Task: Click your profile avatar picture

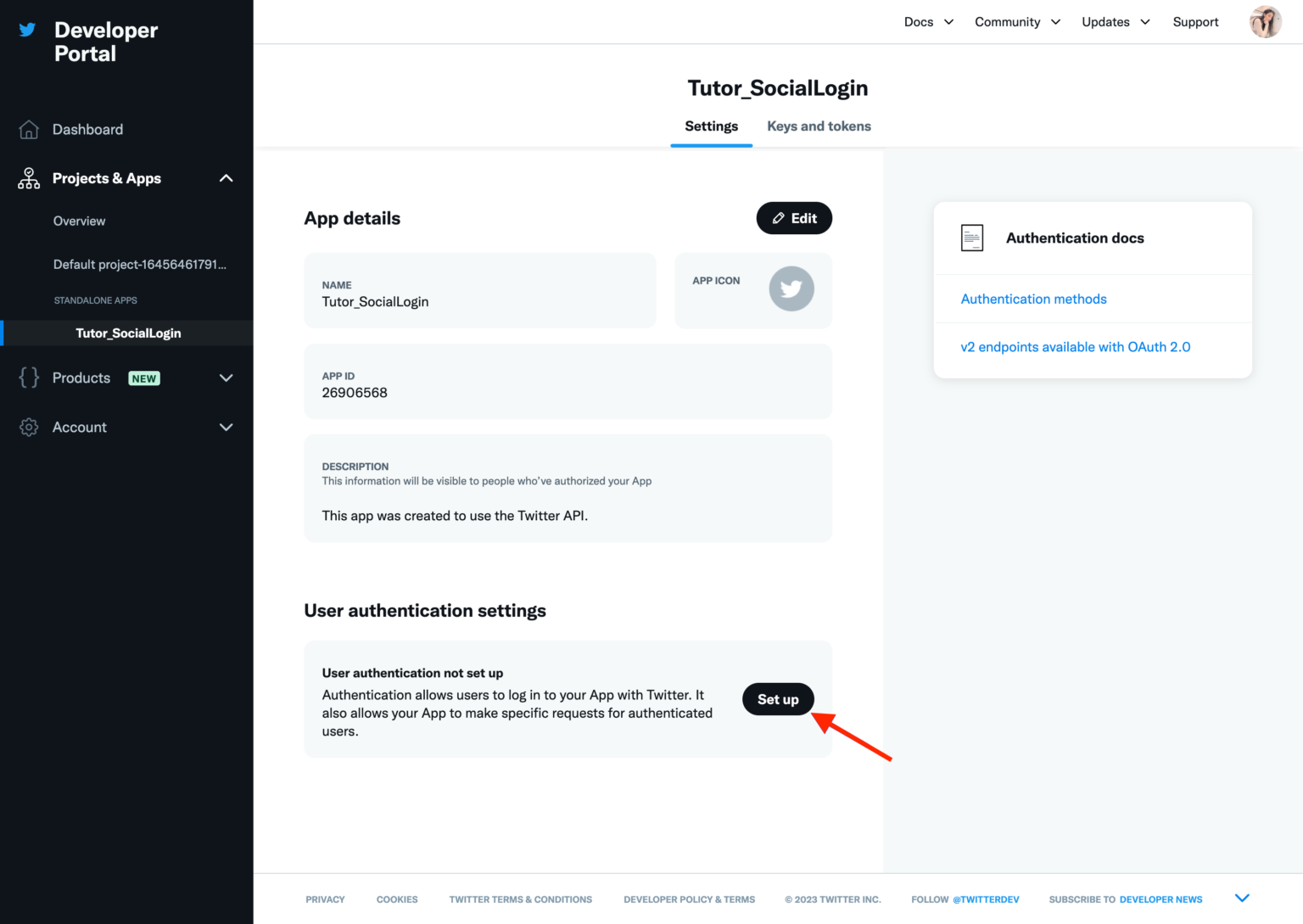Action: tap(1265, 21)
